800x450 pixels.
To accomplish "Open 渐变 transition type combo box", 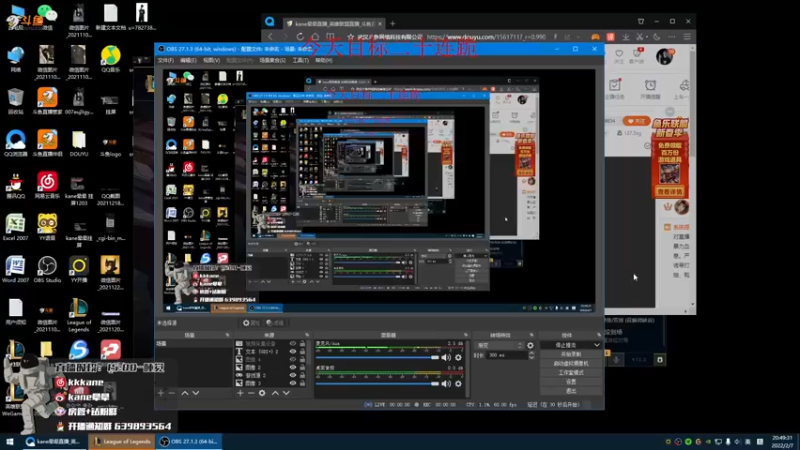I will (x=499, y=345).
